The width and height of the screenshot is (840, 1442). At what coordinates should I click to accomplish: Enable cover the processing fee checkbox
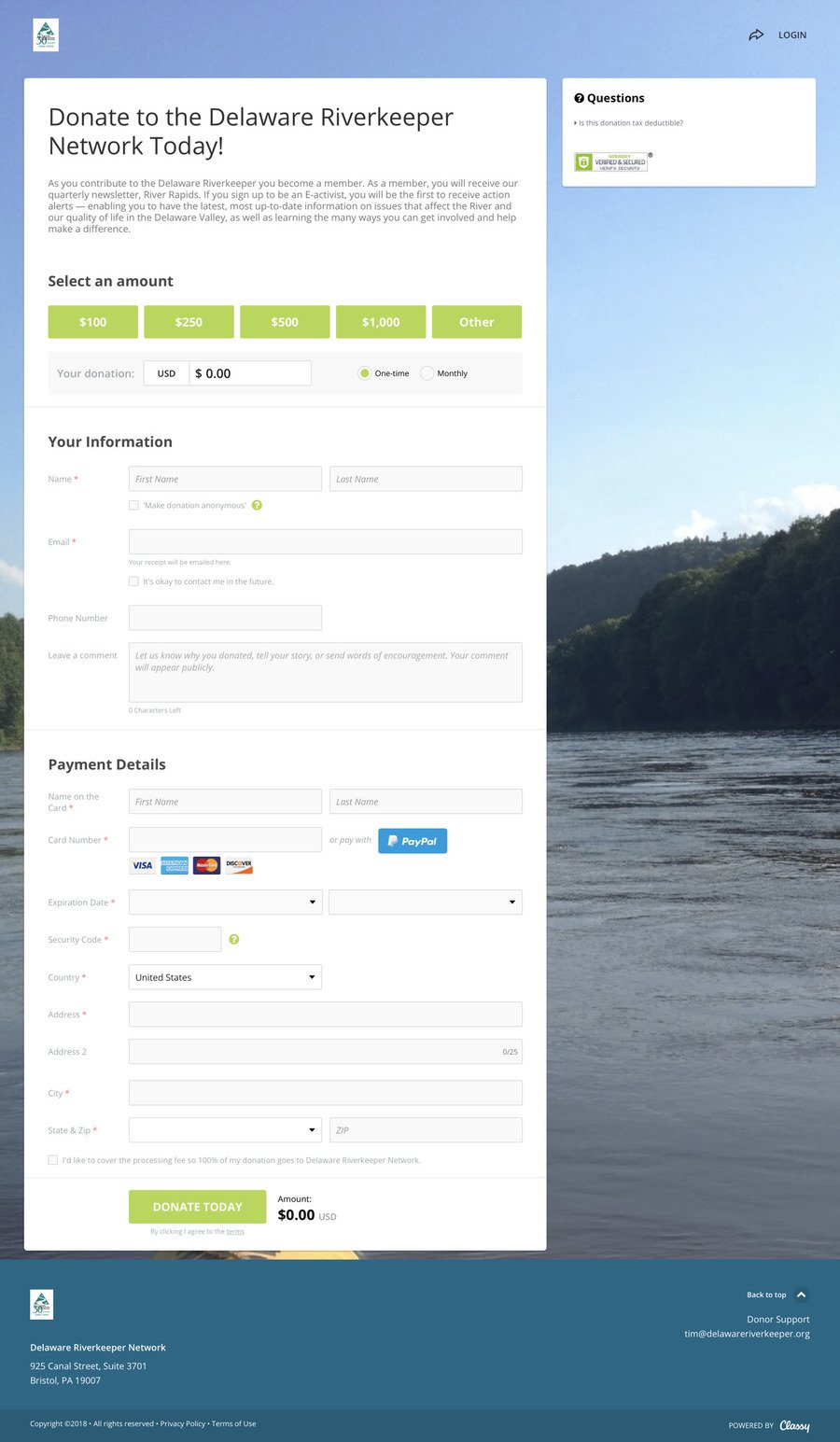52,1160
